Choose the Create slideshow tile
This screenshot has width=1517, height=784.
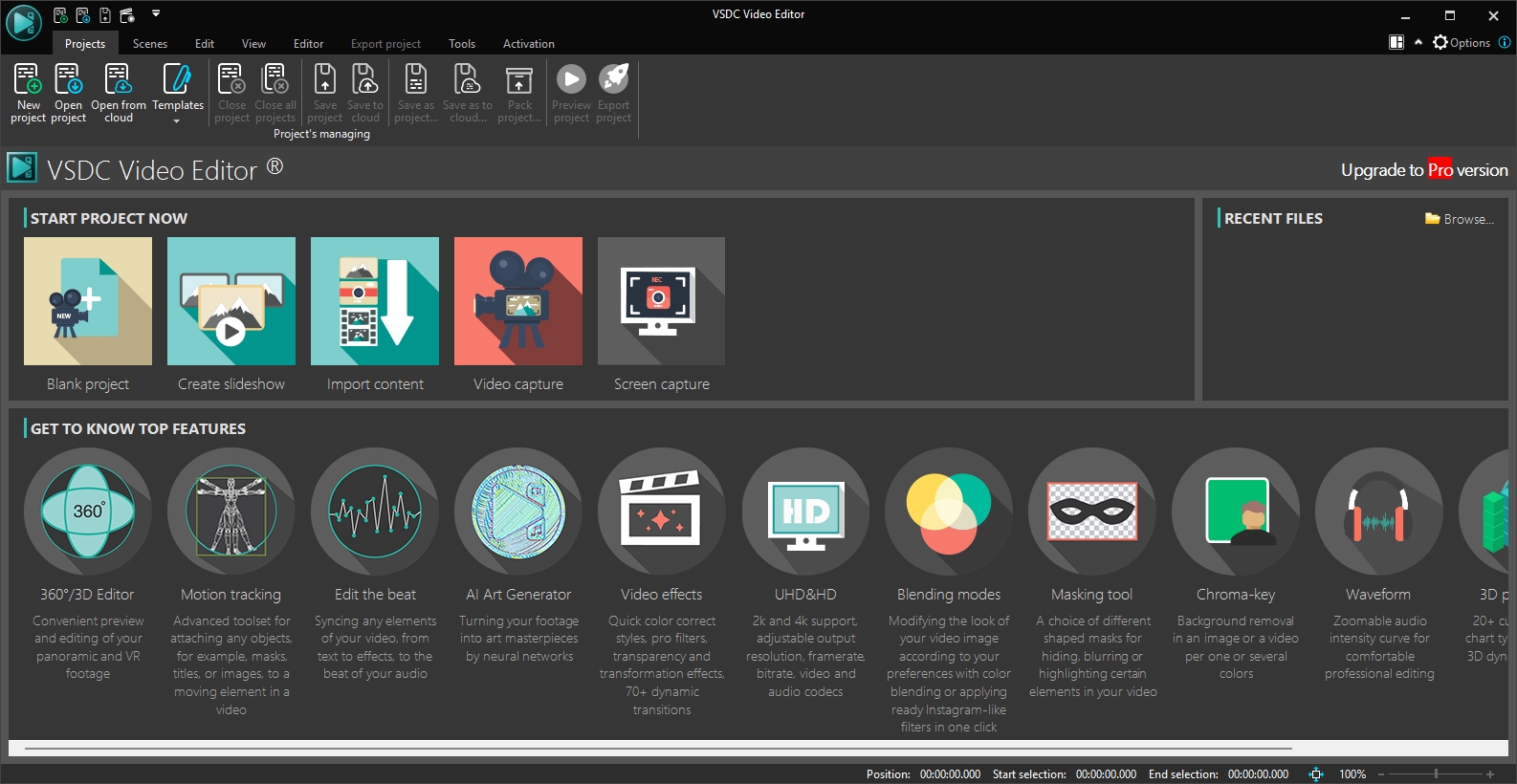[x=231, y=301]
